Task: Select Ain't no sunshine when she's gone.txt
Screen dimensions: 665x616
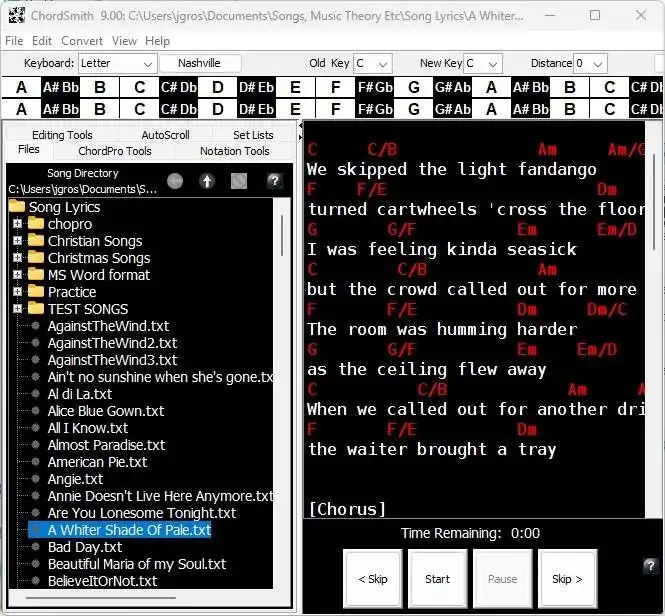Action: point(160,377)
